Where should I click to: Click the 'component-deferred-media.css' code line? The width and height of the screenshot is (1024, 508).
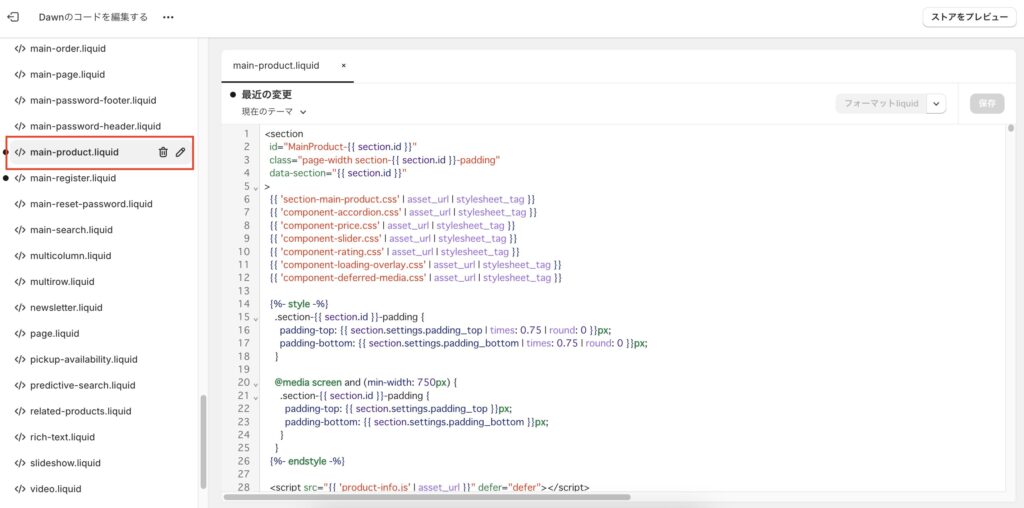(x=415, y=278)
